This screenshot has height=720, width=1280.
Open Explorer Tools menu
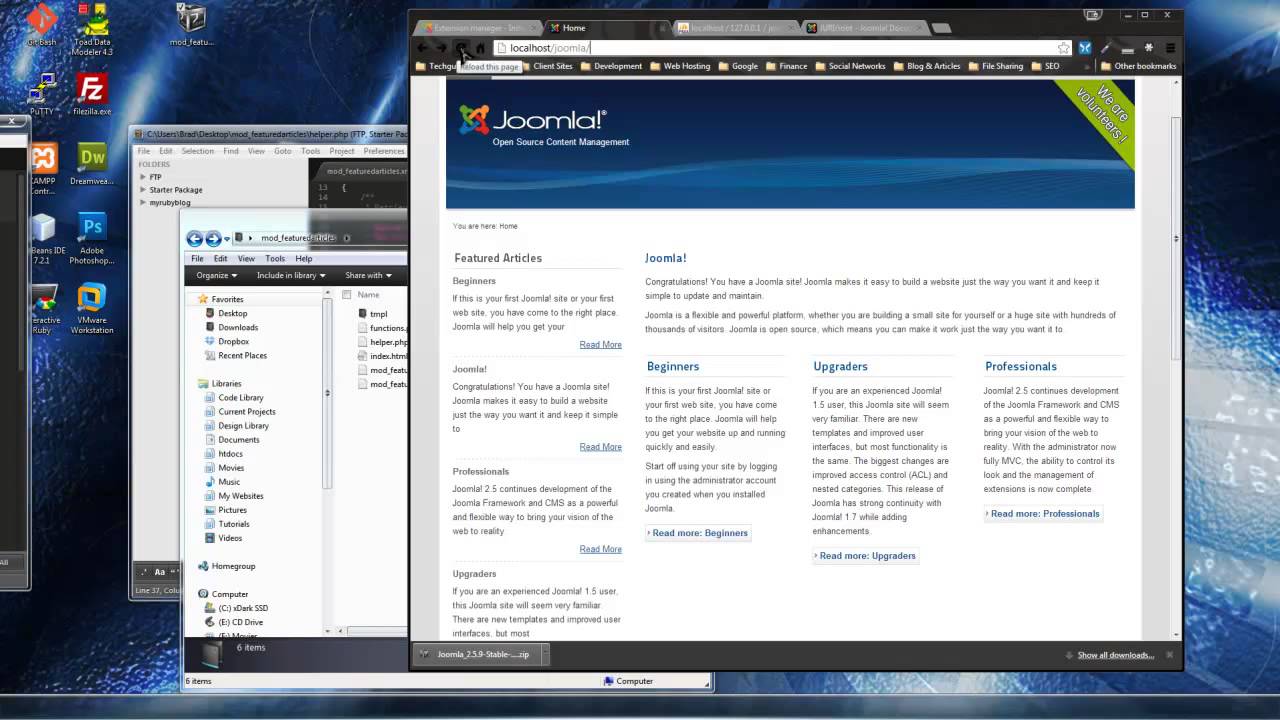[275, 259]
